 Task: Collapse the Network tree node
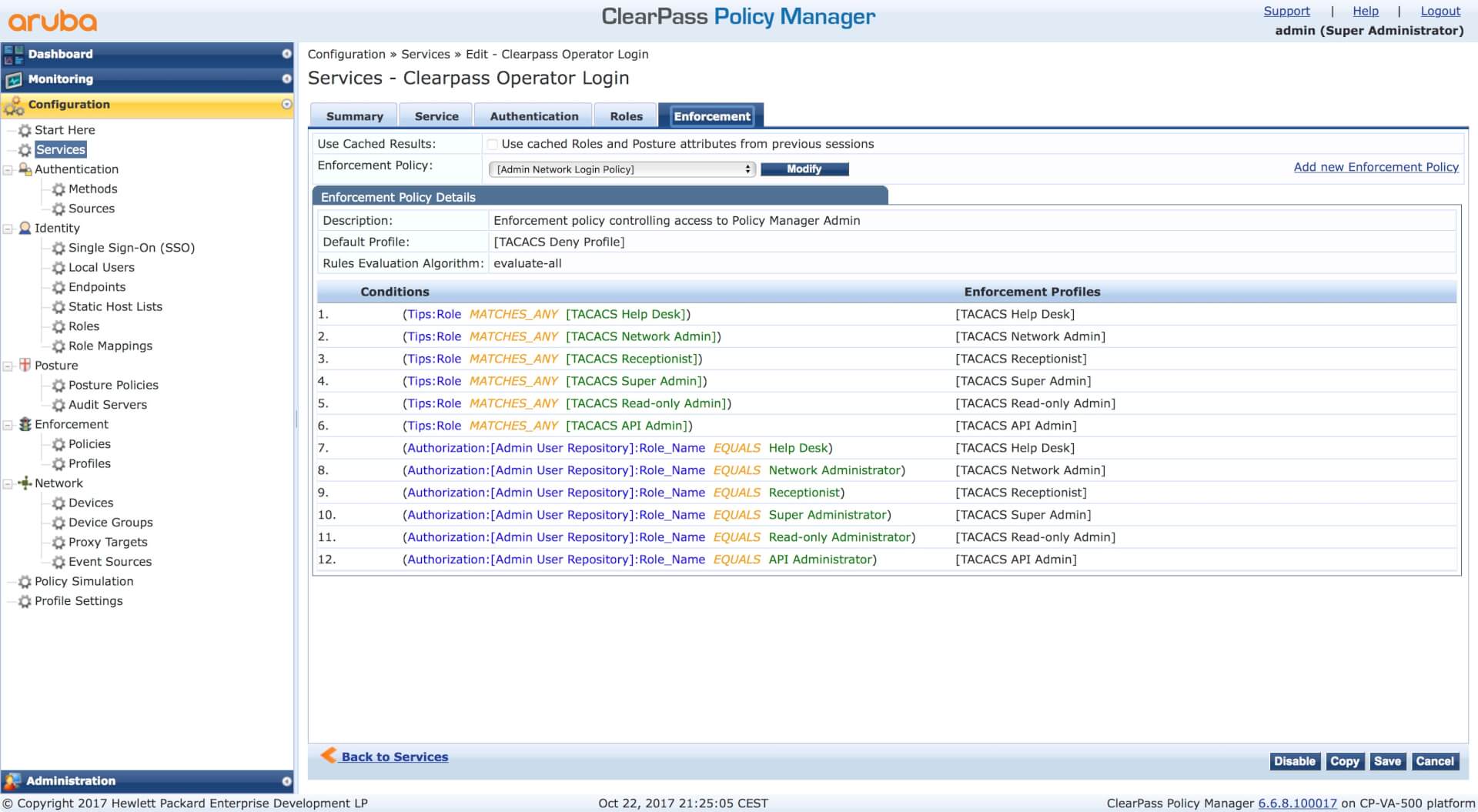click(8, 483)
